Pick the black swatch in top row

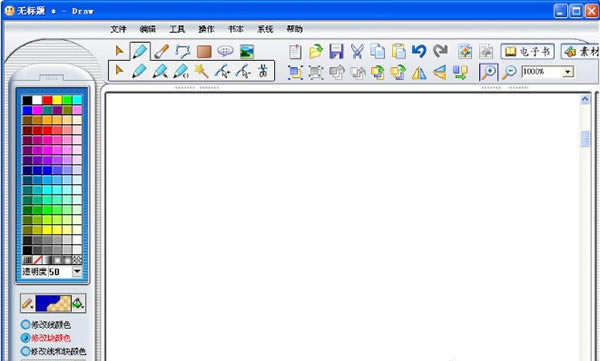click(x=27, y=100)
